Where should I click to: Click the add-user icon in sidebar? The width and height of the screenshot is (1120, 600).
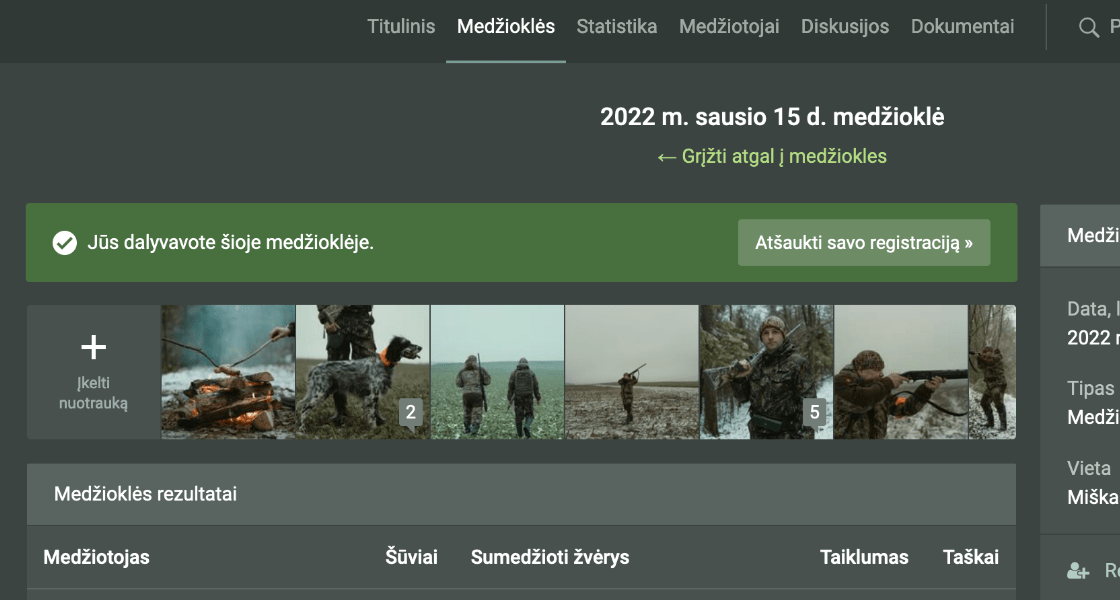click(x=1077, y=571)
